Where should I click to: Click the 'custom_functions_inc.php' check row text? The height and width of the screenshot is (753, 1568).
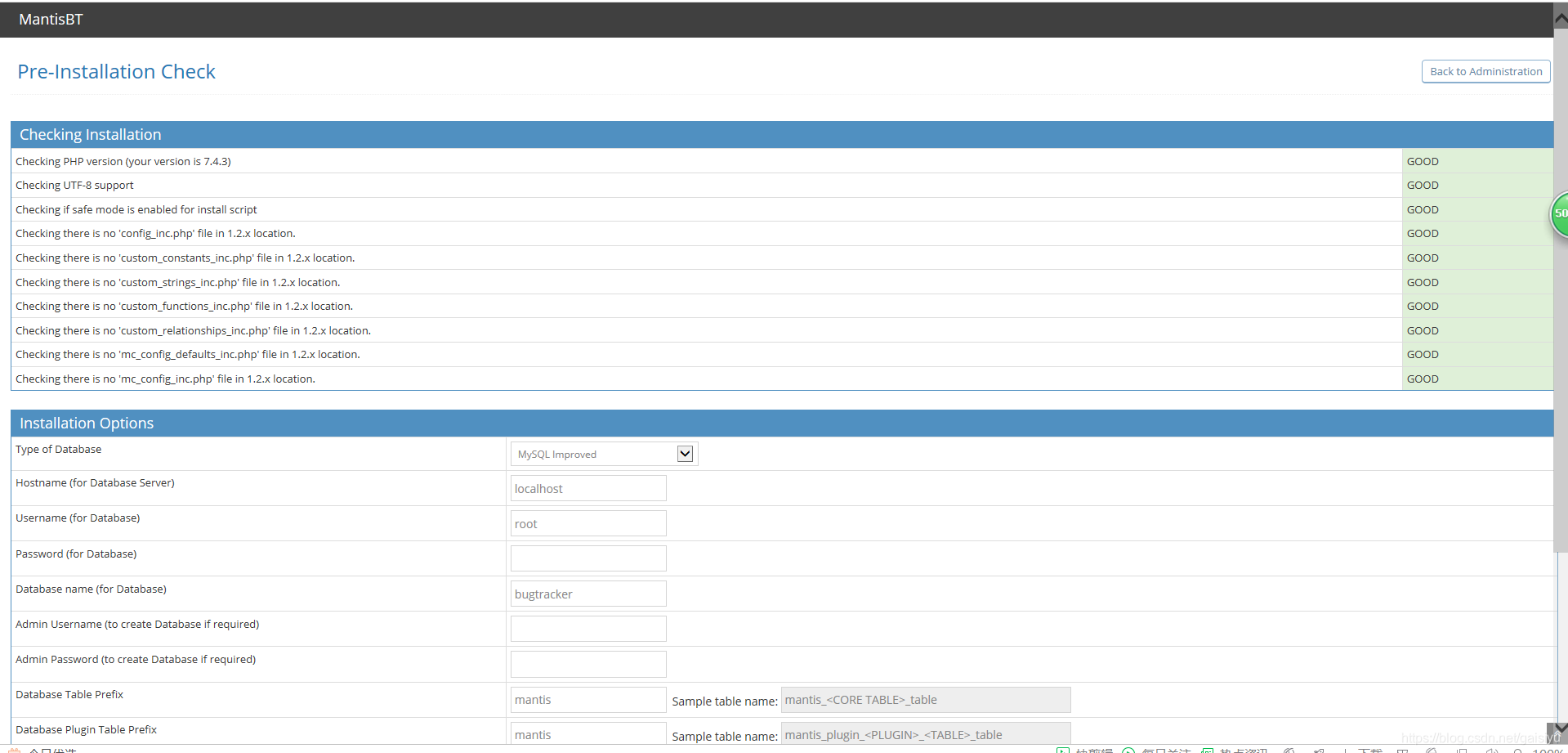pyautogui.click(x=185, y=307)
